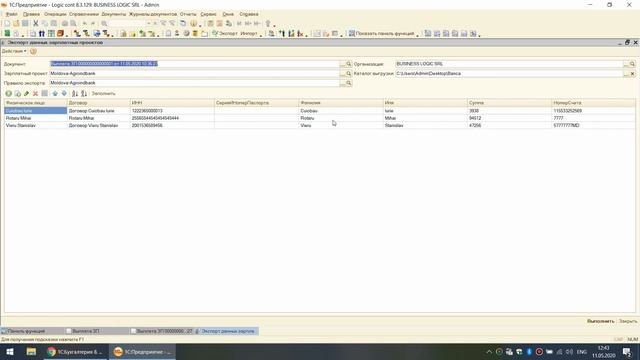Open notification center in the taskbar
Screen dimensions: 640x360
(627, 351)
